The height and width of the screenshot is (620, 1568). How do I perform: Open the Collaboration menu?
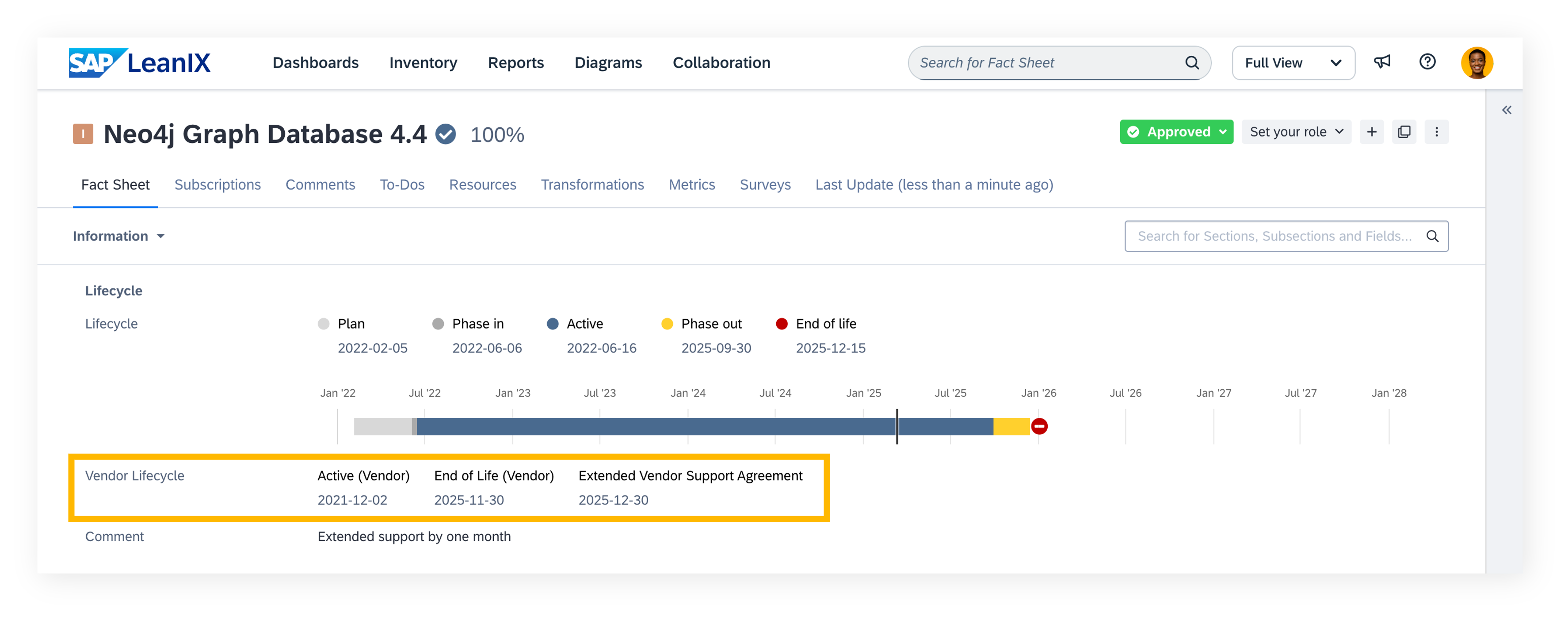(721, 63)
